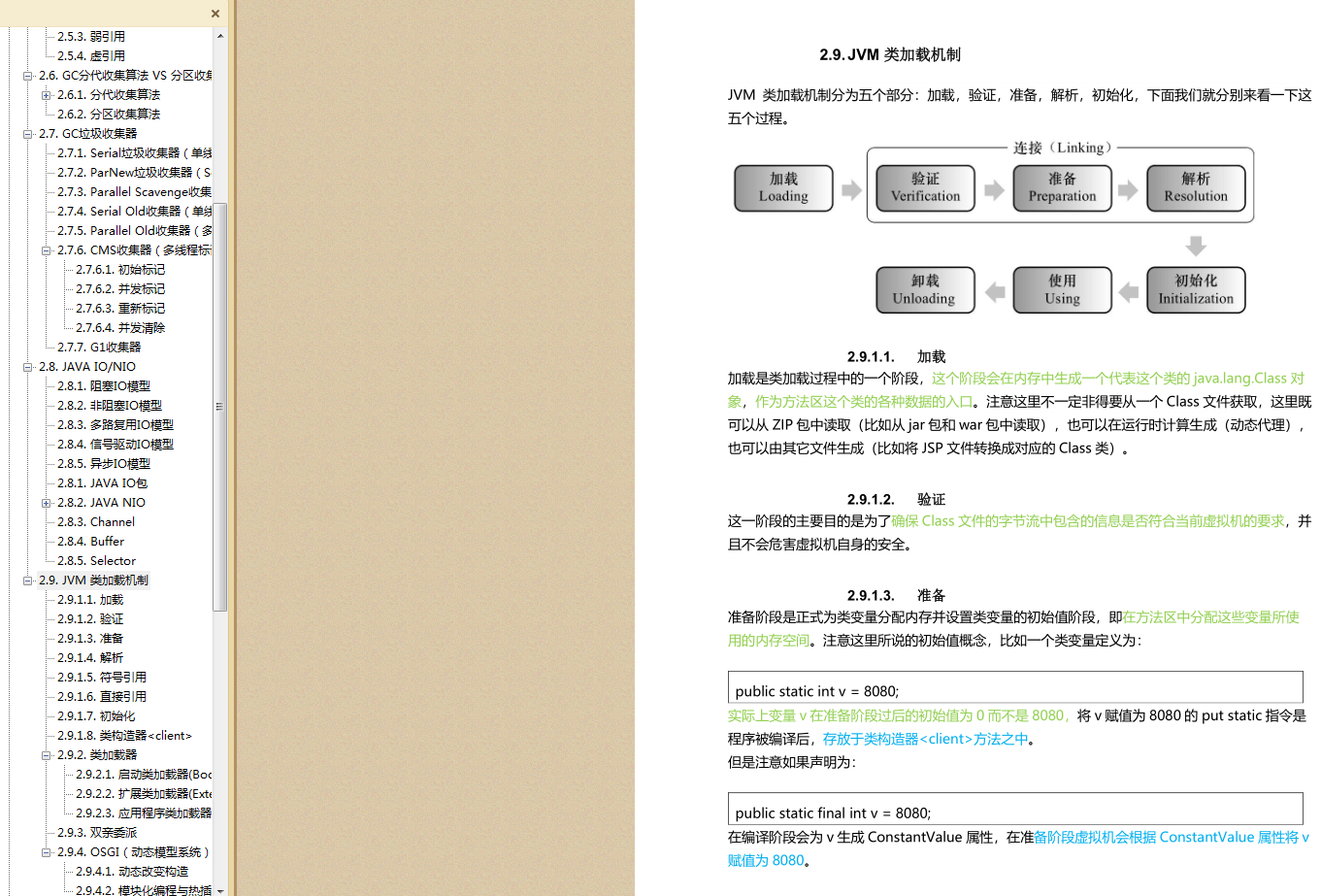Image resolution: width=1321 pixels, height=896 pixels.
Task: Open the "2.6.2. 分区收集算法" bookmark
Action: [109, 114]
